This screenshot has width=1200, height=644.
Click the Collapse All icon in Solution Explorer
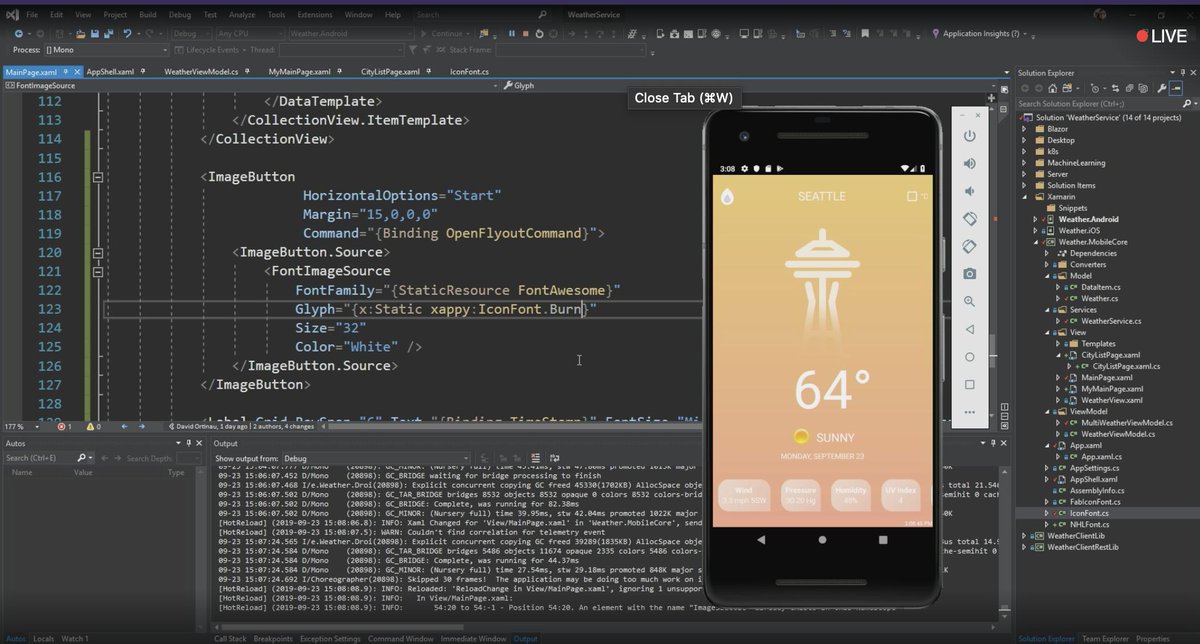pyautogui.click(x=1130, y=88)
